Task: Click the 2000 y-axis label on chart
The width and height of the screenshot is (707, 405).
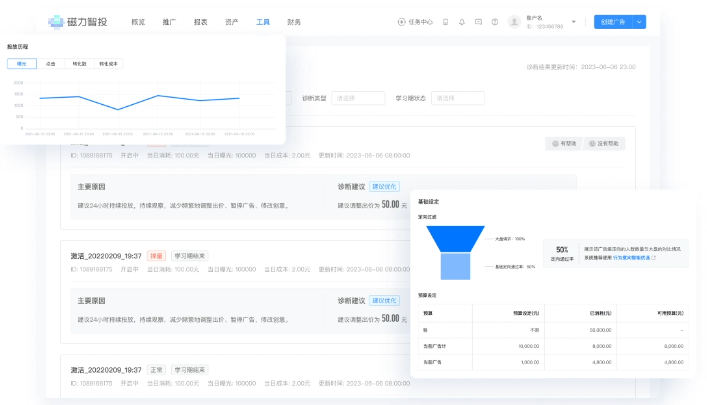Action: click(18, 83)
